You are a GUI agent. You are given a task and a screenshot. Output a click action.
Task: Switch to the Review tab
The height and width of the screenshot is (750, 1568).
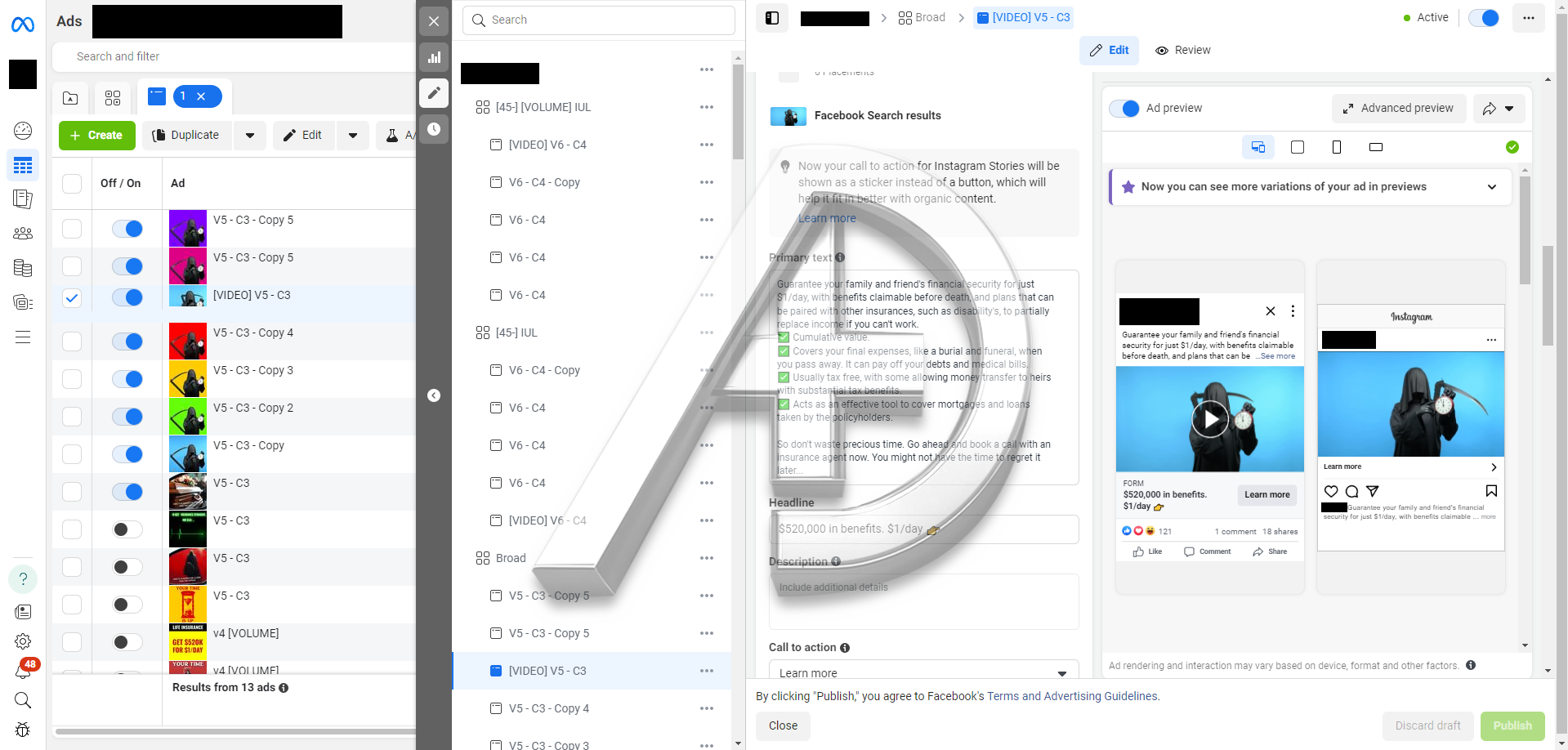(x=1183, y=51)
